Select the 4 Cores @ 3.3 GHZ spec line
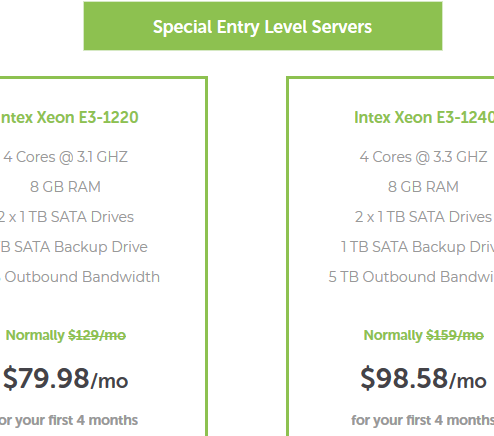Image resolution: width=494 pixels, height=436 pixels. [423, 157]
